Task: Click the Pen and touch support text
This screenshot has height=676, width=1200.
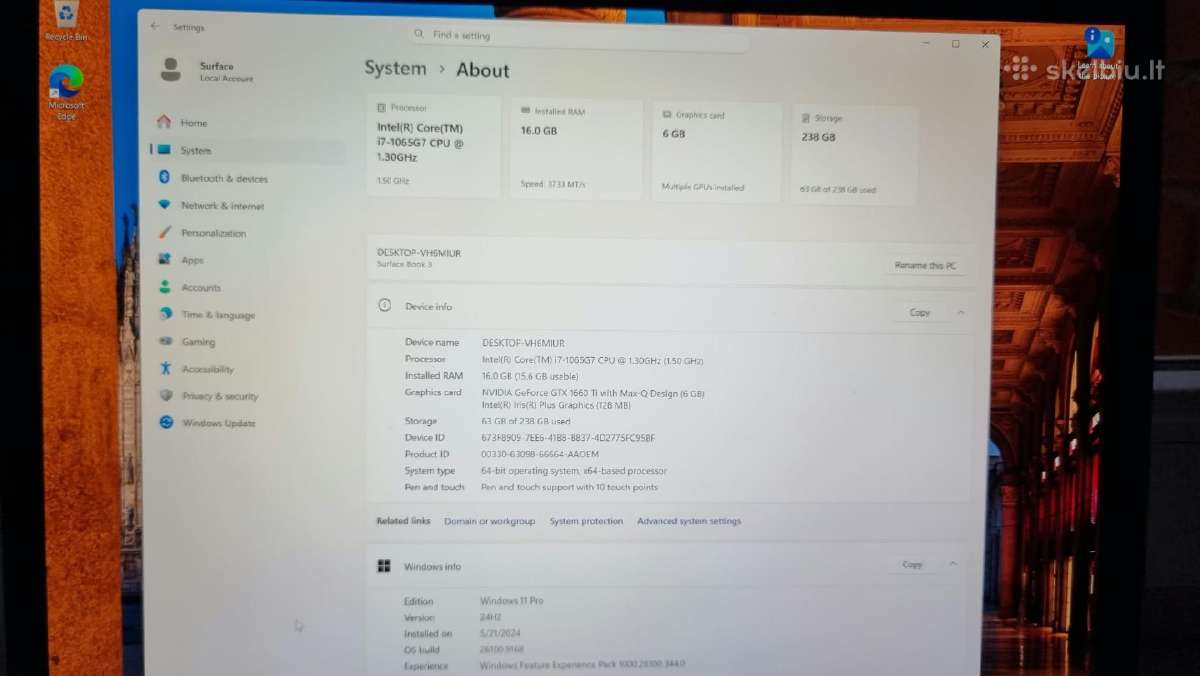Action: (x=570, y=487)
